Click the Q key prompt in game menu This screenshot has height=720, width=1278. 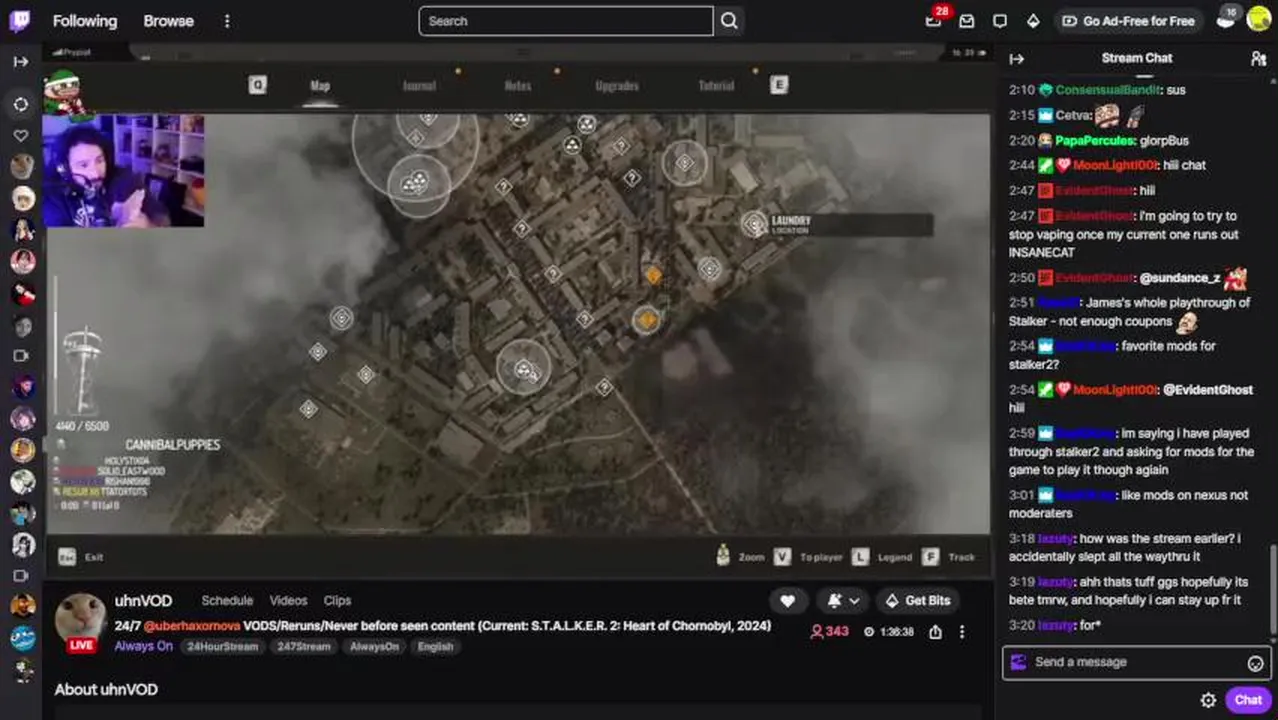tap(258, 86)
